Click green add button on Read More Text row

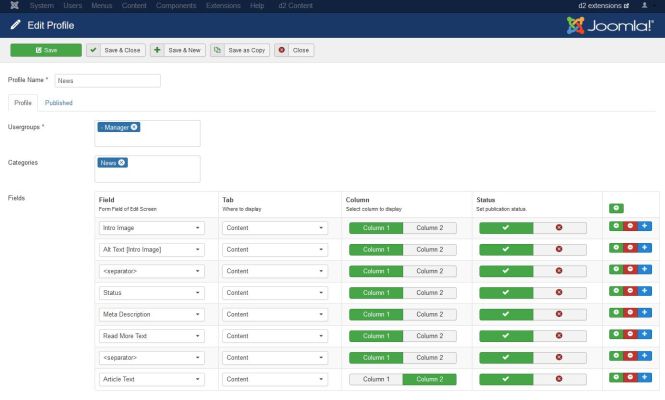tap(616, 334)
